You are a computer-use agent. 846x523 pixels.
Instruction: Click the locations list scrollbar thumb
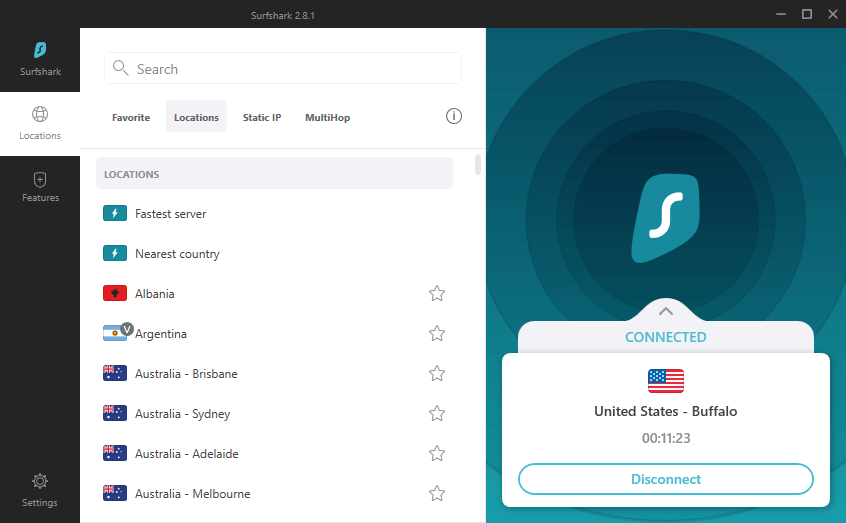(477, 165)
